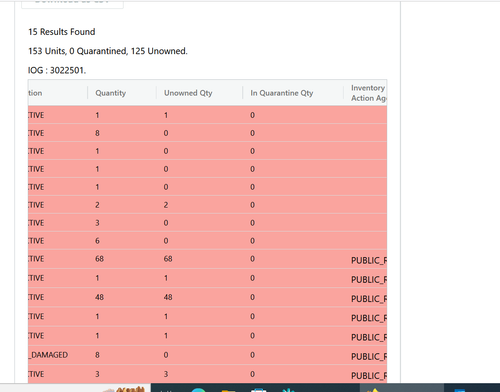Select PUBLIC_F in the Quantity 48 row
The width and height of the screenshot is (500, 392).
(x=369, y=299)
